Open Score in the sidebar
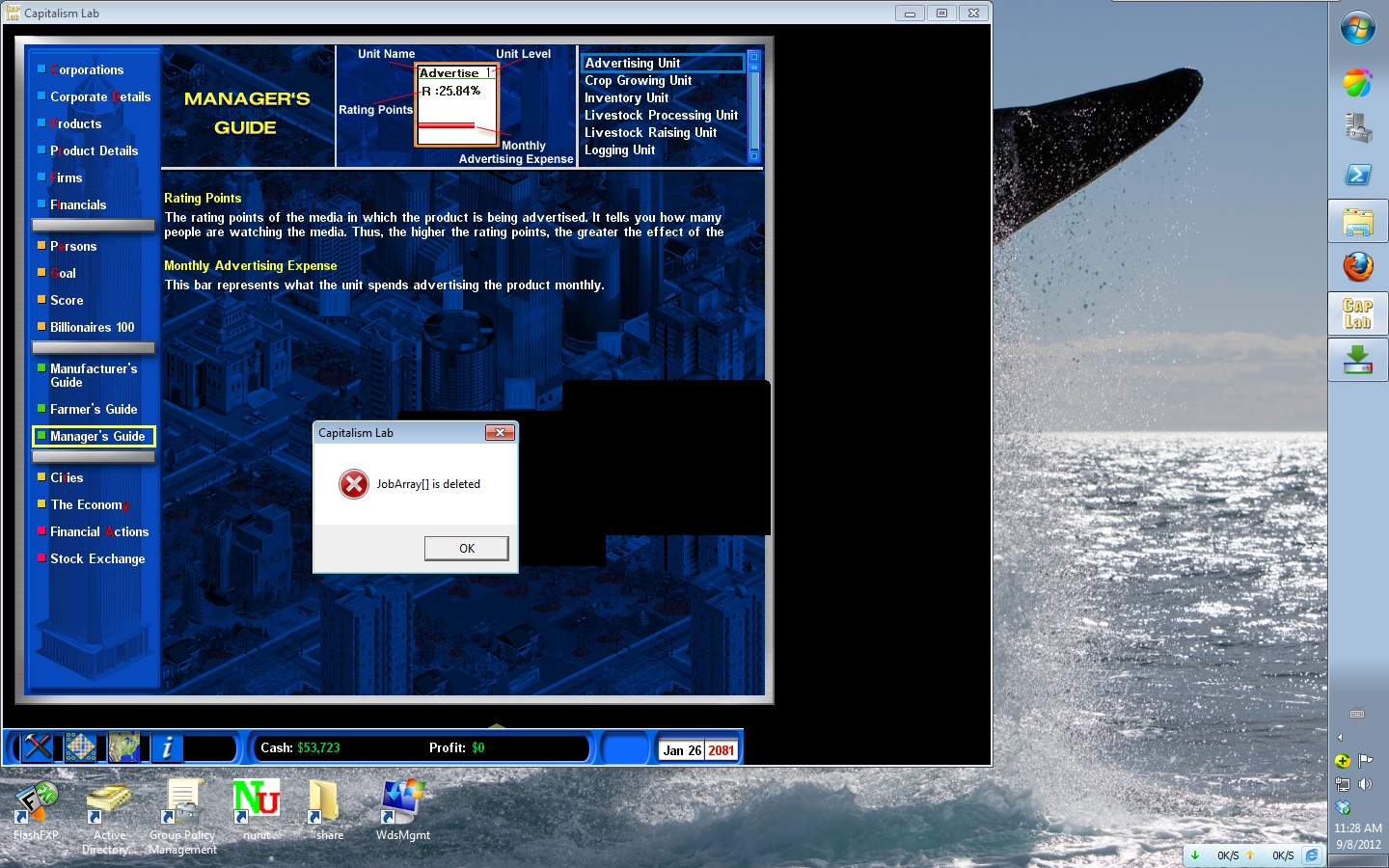1389x868 pixels. 67,300
